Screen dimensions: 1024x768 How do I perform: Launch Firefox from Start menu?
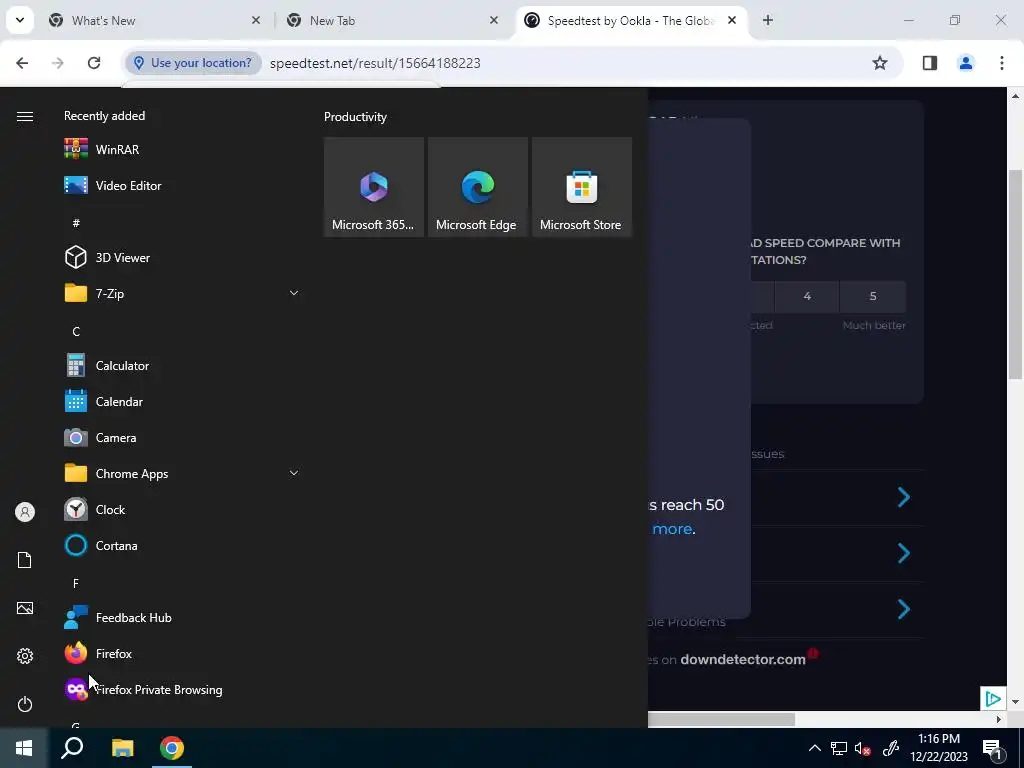pyautogui.click(x=182, y=654)
